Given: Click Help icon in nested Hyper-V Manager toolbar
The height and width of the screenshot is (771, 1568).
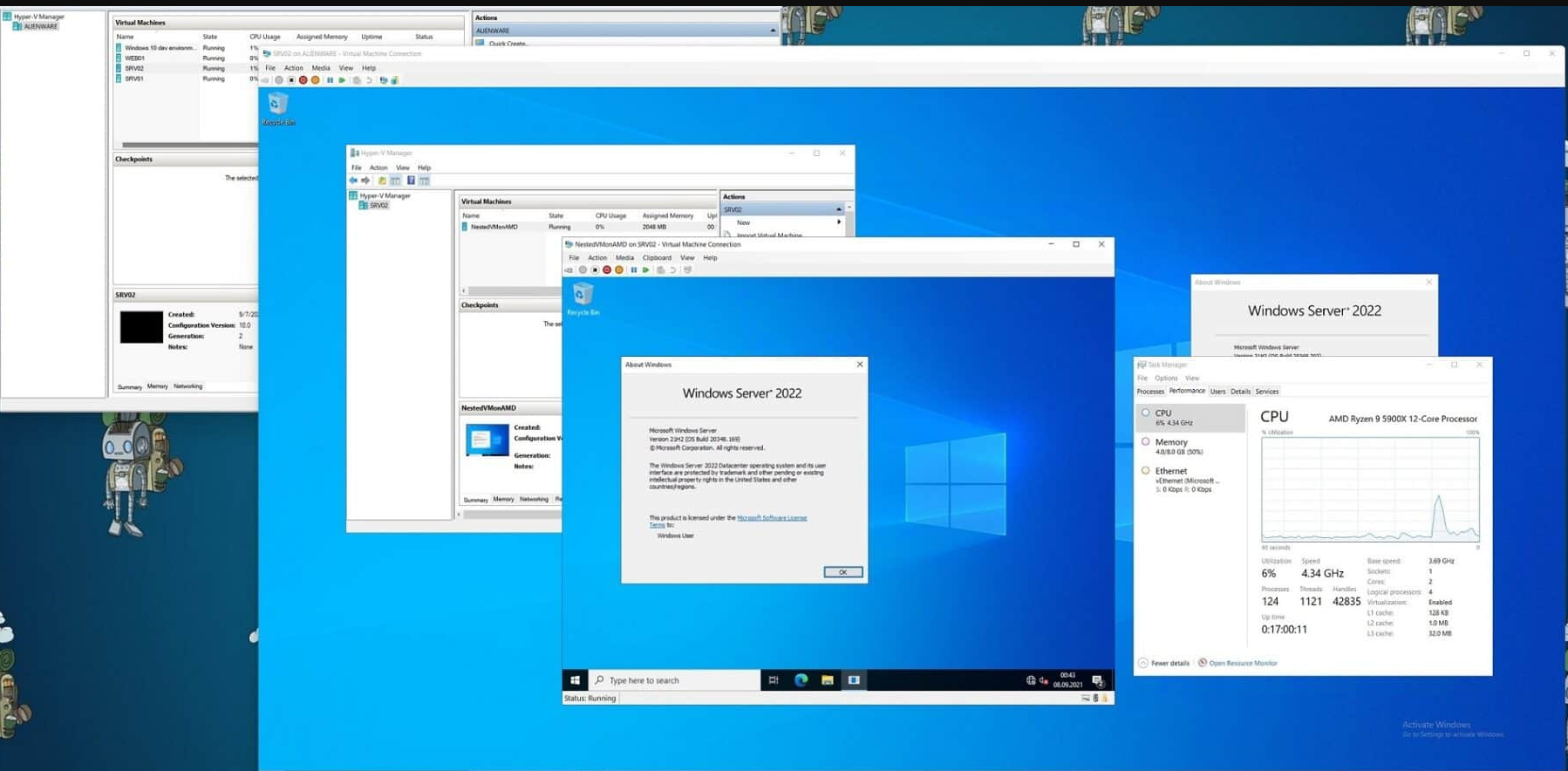Looking at the screenshot, I should tap(411, 181).
